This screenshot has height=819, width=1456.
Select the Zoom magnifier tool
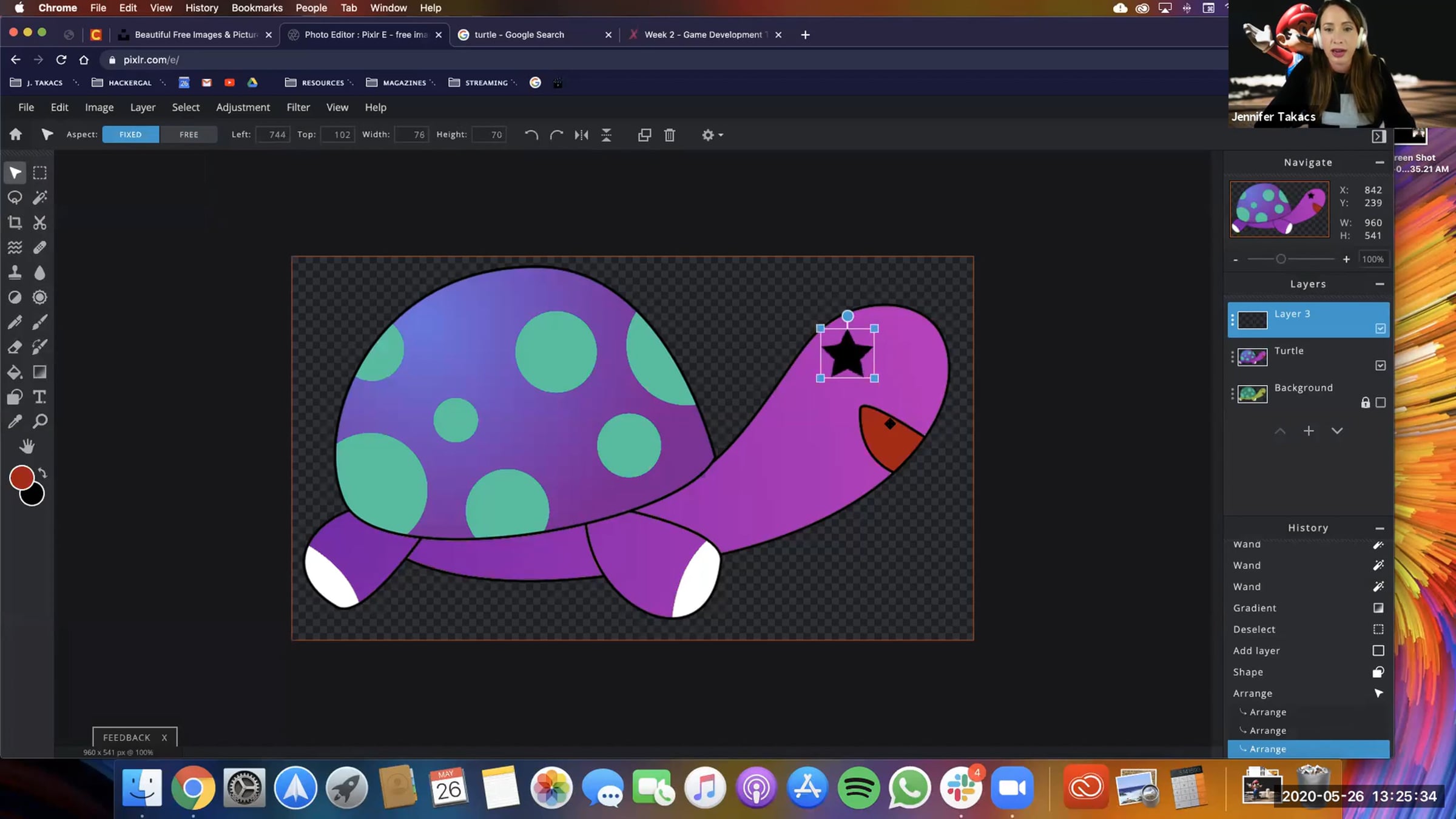click(40, 422)
